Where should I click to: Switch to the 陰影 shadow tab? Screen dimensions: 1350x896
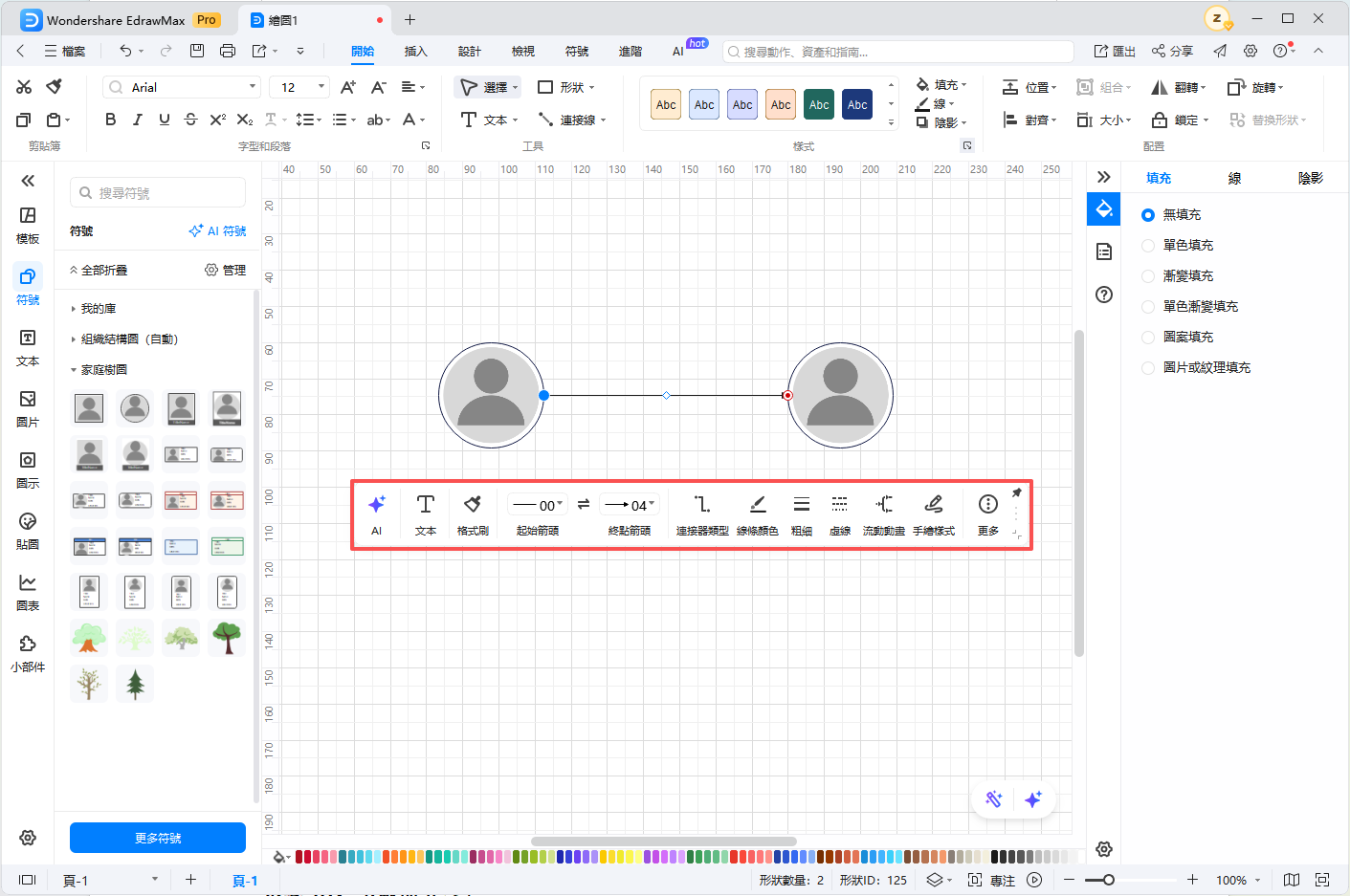click(x=1310, y=178)
